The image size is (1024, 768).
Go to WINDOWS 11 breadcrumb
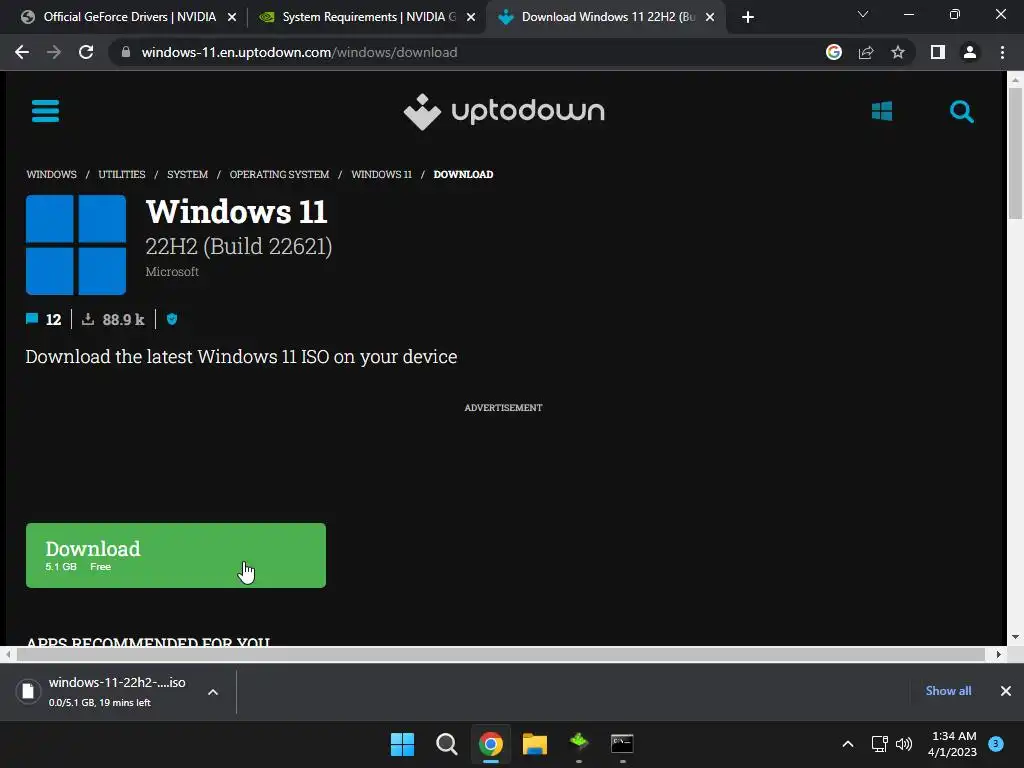[381, 174]
